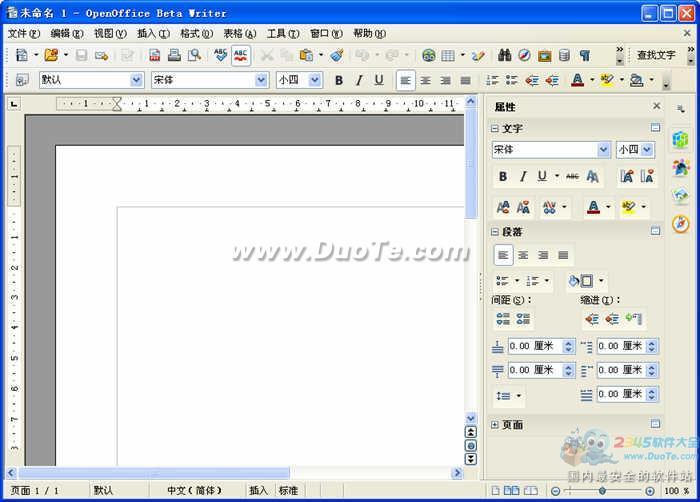Click the Open file folder icon
Viewport: 700px width, 502px height.
pos(51,55)
